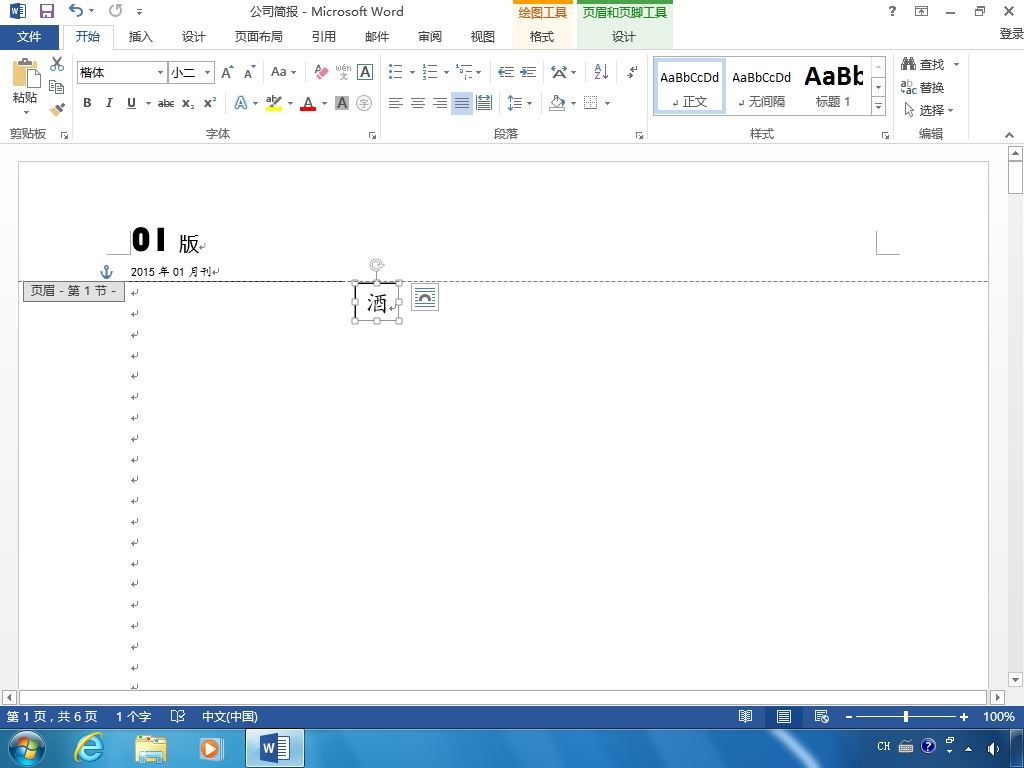
Task: Insert enclosed character icon
Action: tap(364, 103)
